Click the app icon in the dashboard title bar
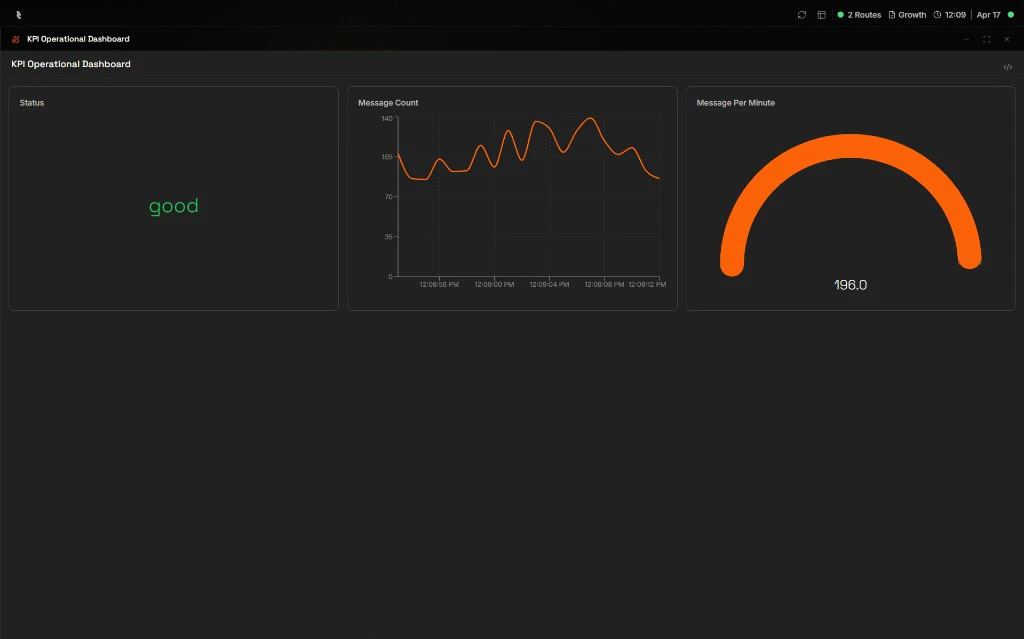 point(14,38)
